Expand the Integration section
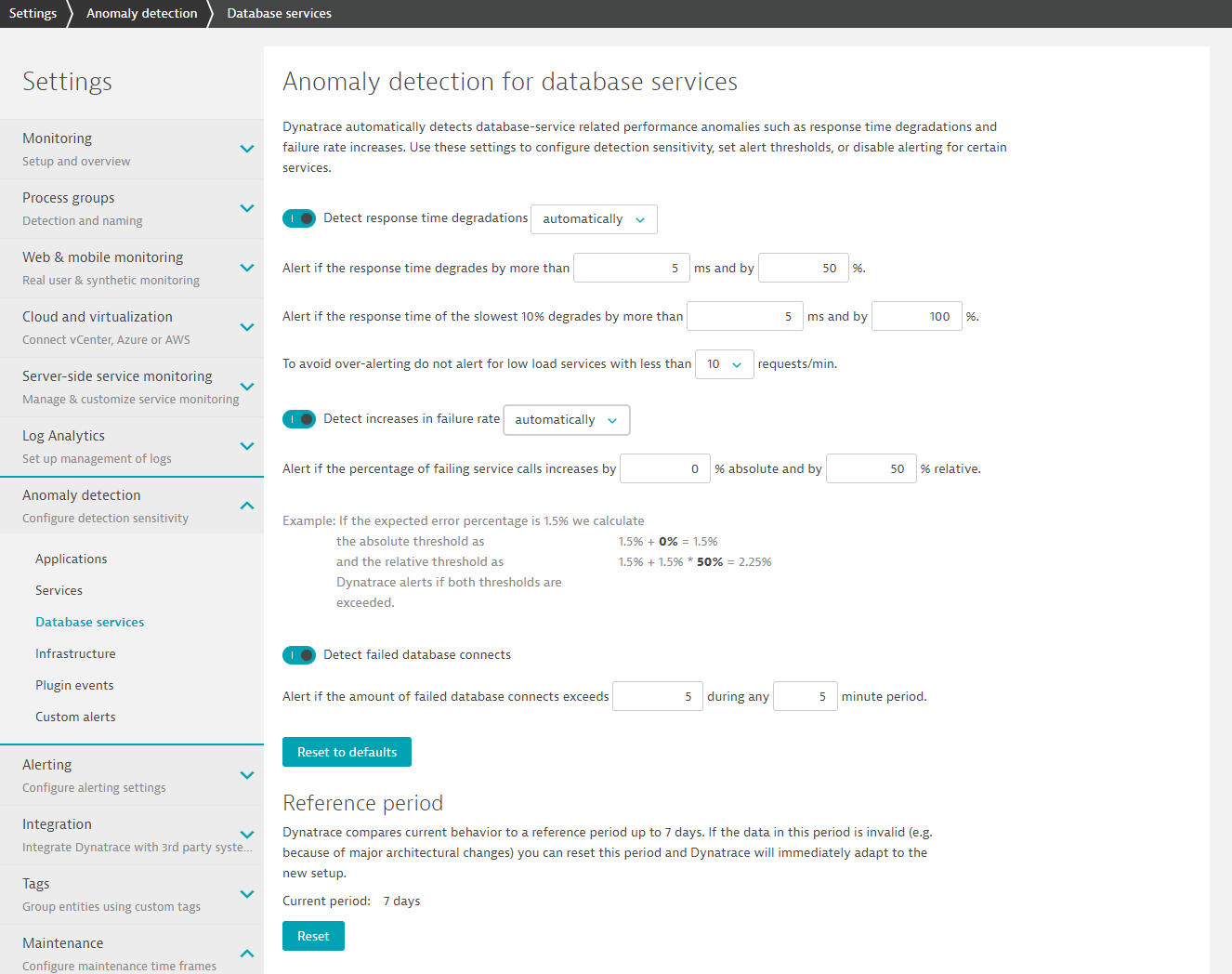This screenshot has width=1232, height=974. [x=247, y=835]
